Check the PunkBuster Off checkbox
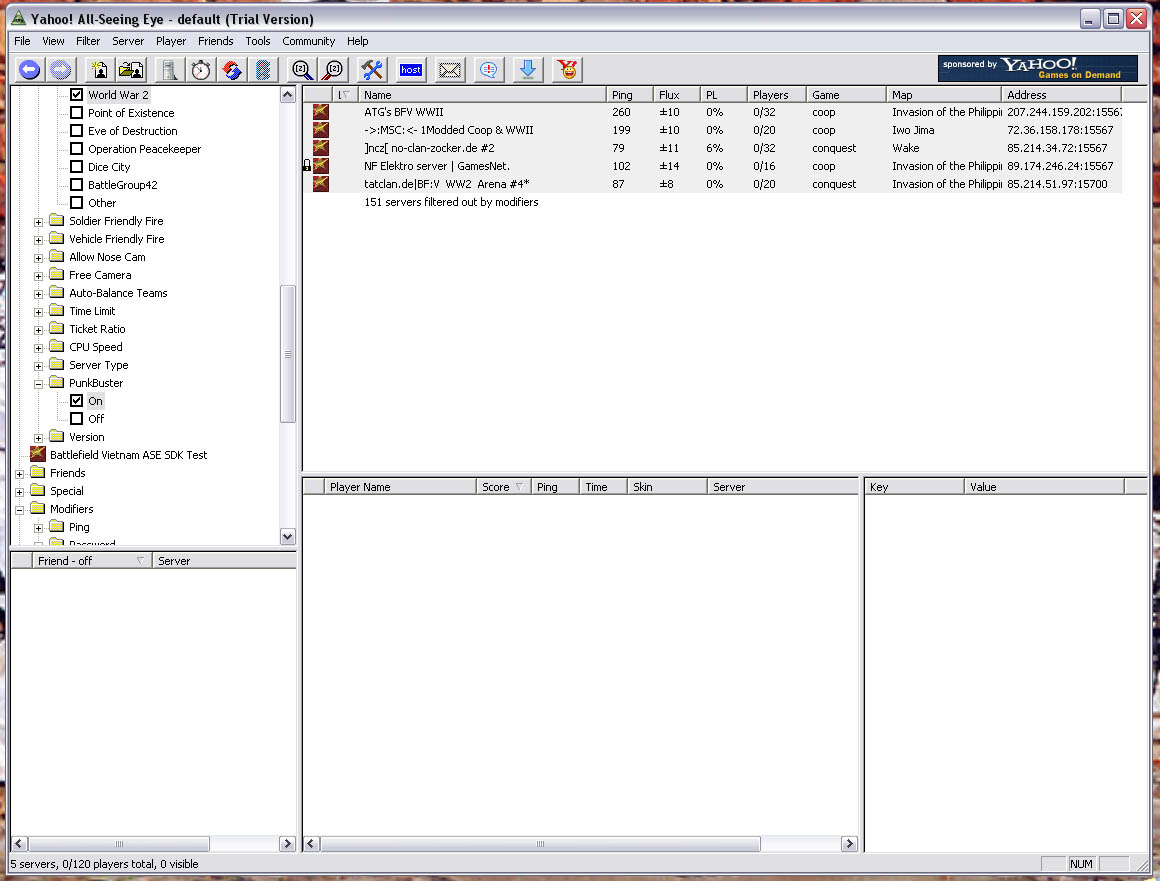The image size is (1160, 881). tap(77, 419)
